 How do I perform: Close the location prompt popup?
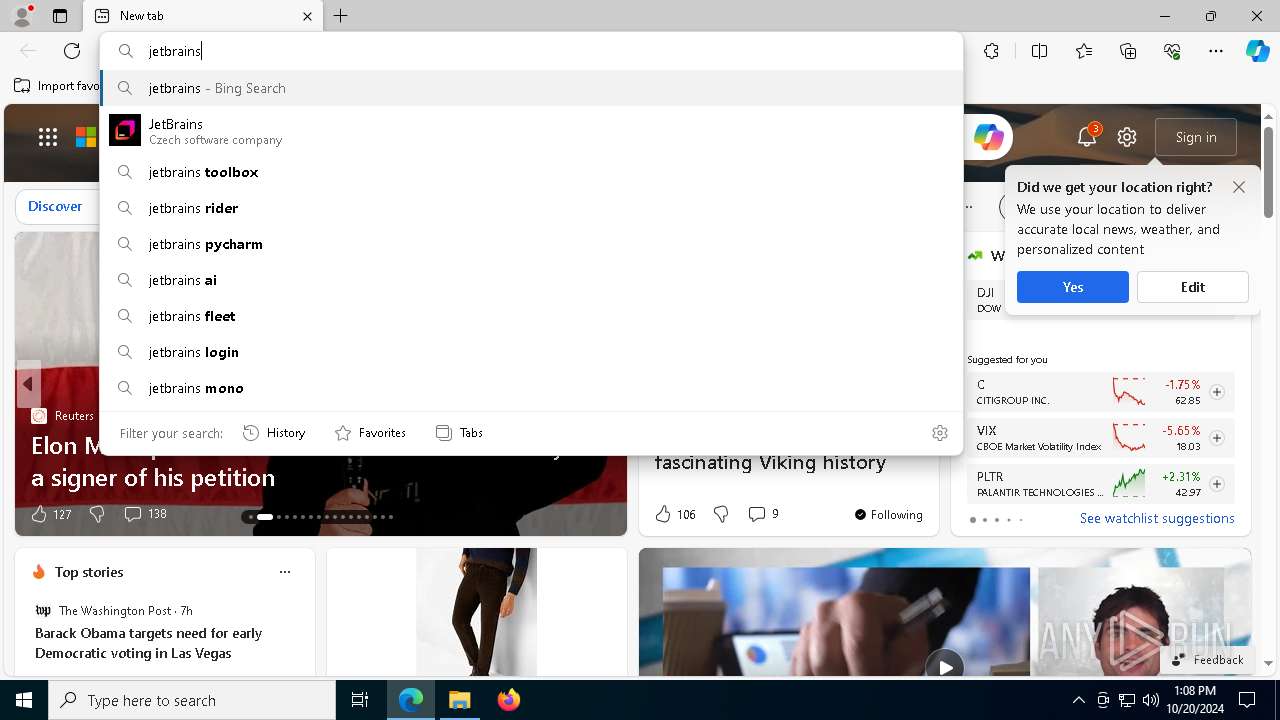(x=1239, y=187)
